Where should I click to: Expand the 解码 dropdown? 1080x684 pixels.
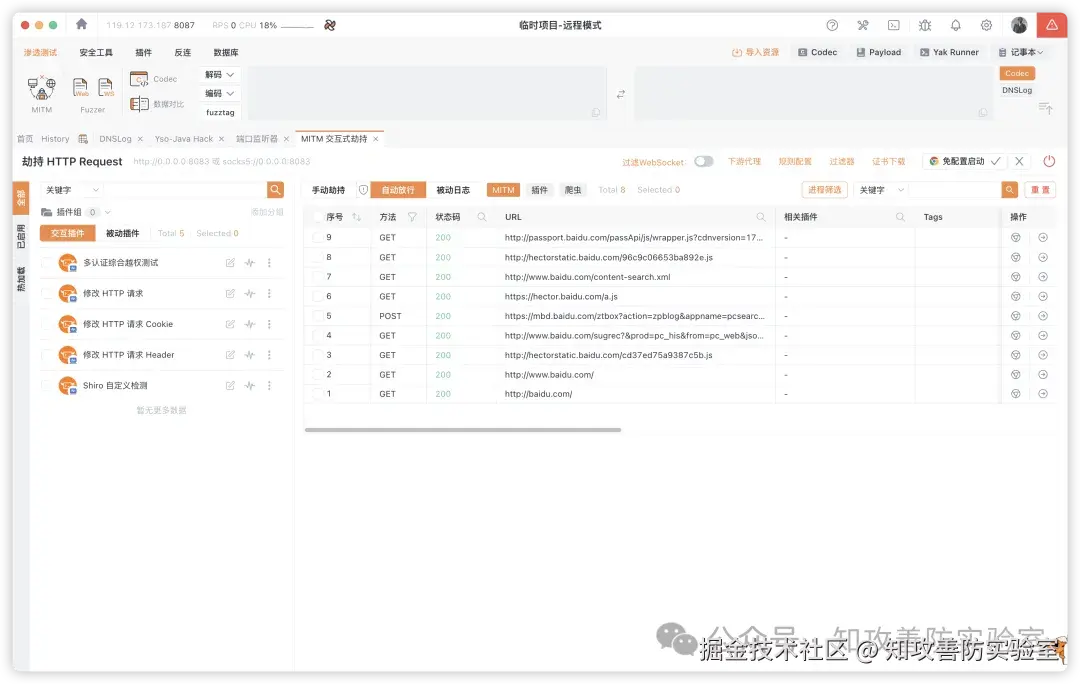click(218, 73)
